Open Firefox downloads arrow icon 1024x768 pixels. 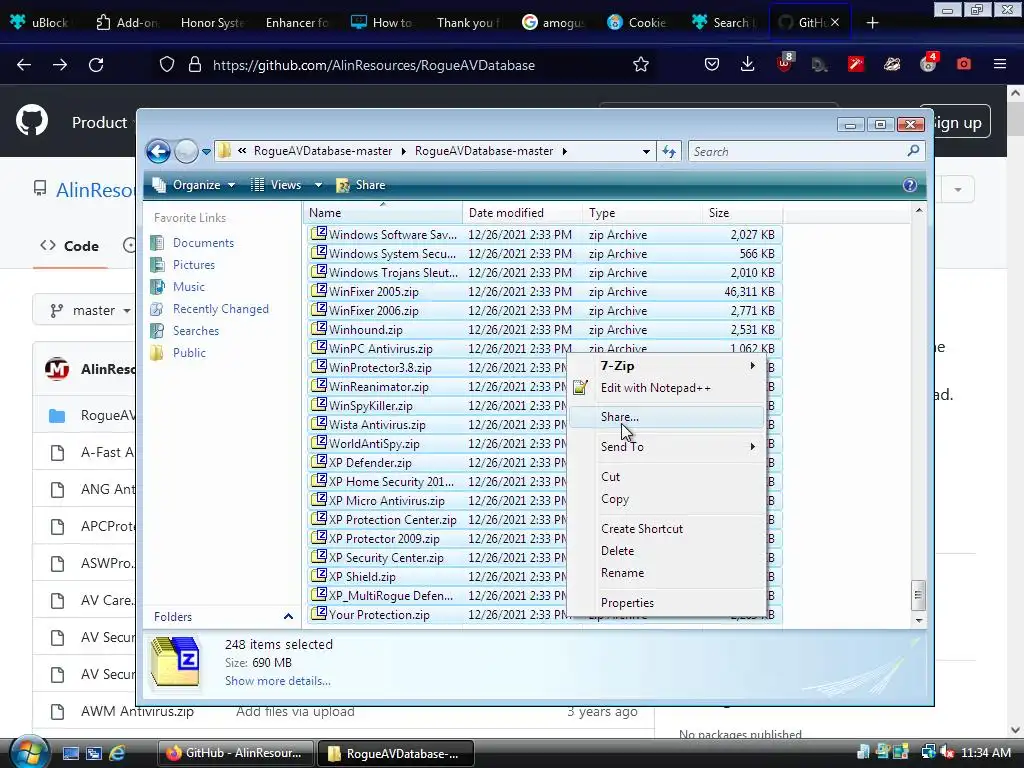pyautogui.click(x=748, y=64)
